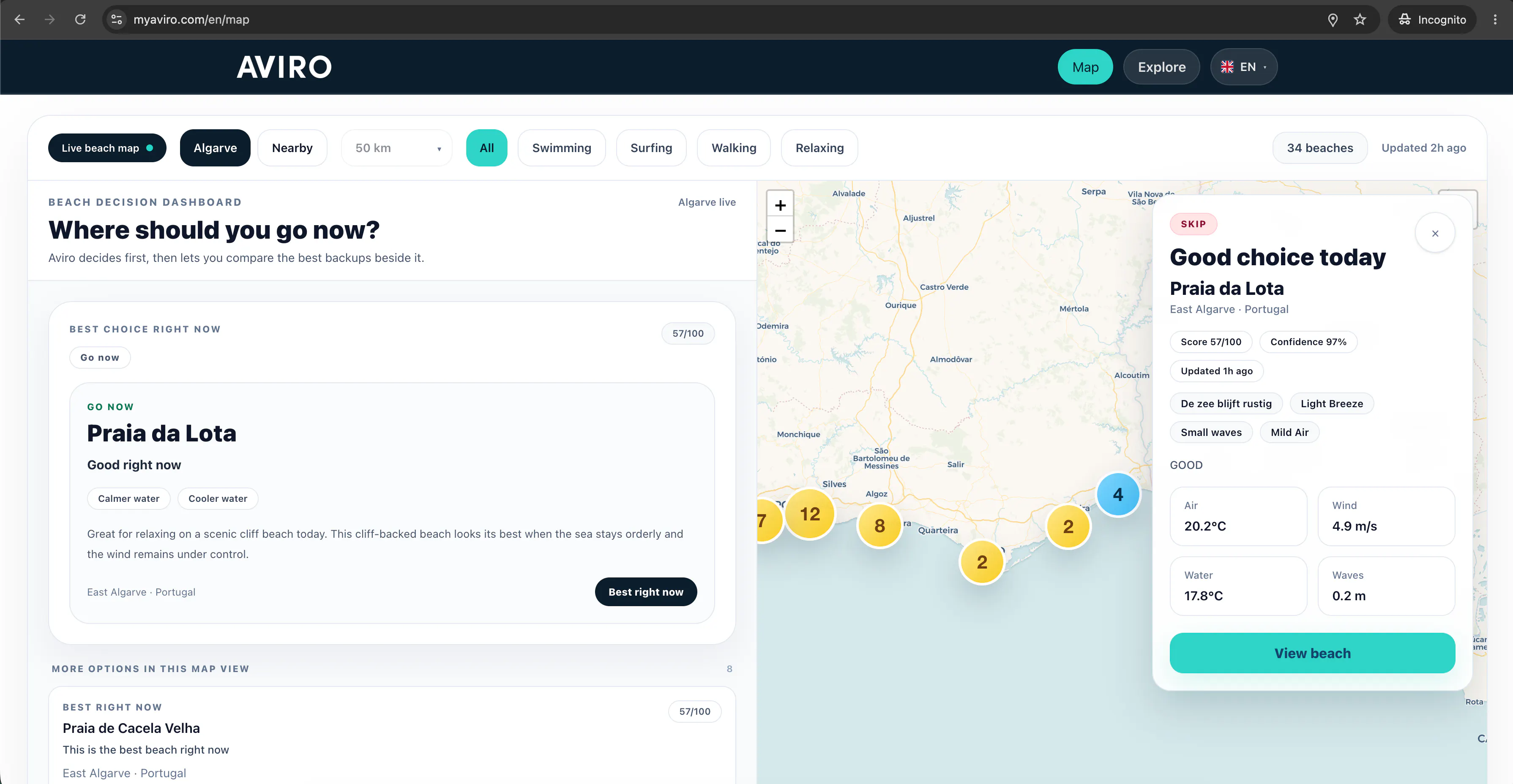Open the blue 4-beach cluster

[x=1118, y=495]
